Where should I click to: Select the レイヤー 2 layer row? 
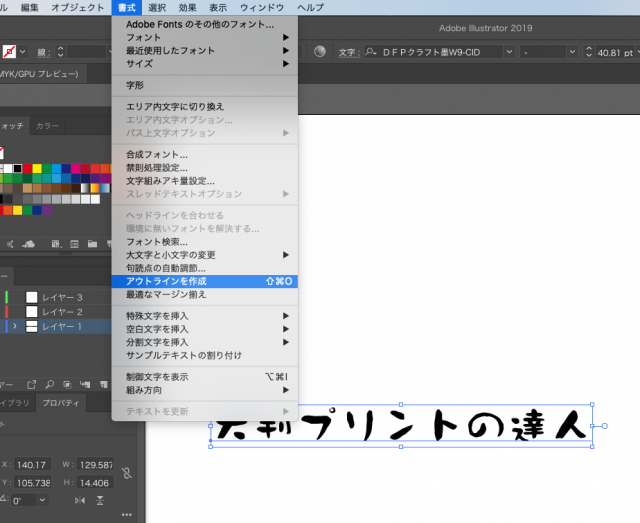point(56,312)
